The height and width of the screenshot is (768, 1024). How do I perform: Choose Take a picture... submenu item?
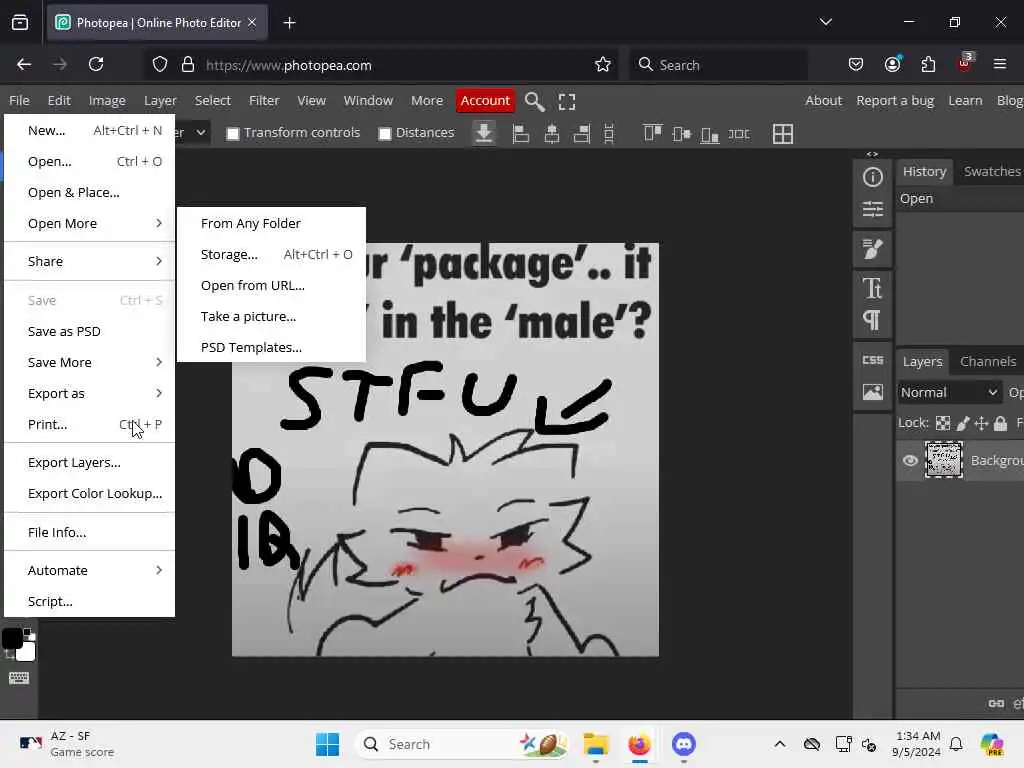[271, 316]
